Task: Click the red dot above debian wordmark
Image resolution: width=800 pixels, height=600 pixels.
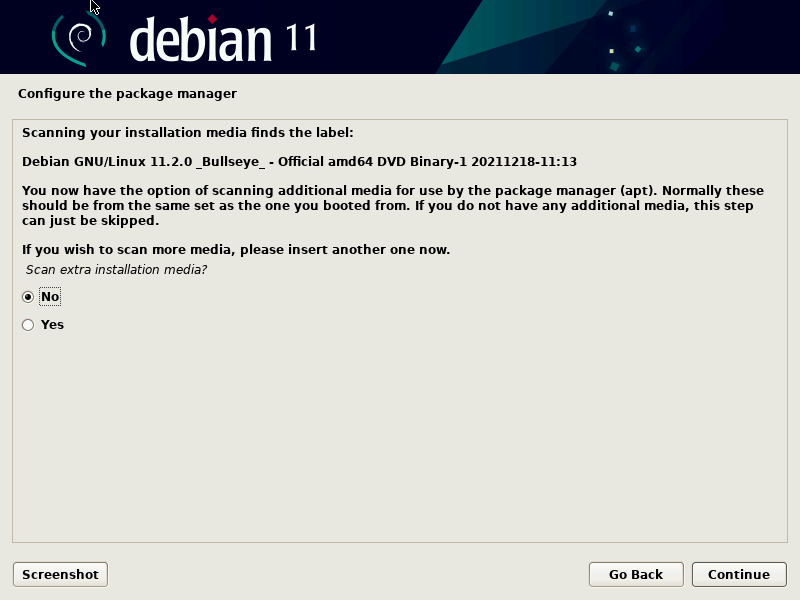Action: (211, 18)
